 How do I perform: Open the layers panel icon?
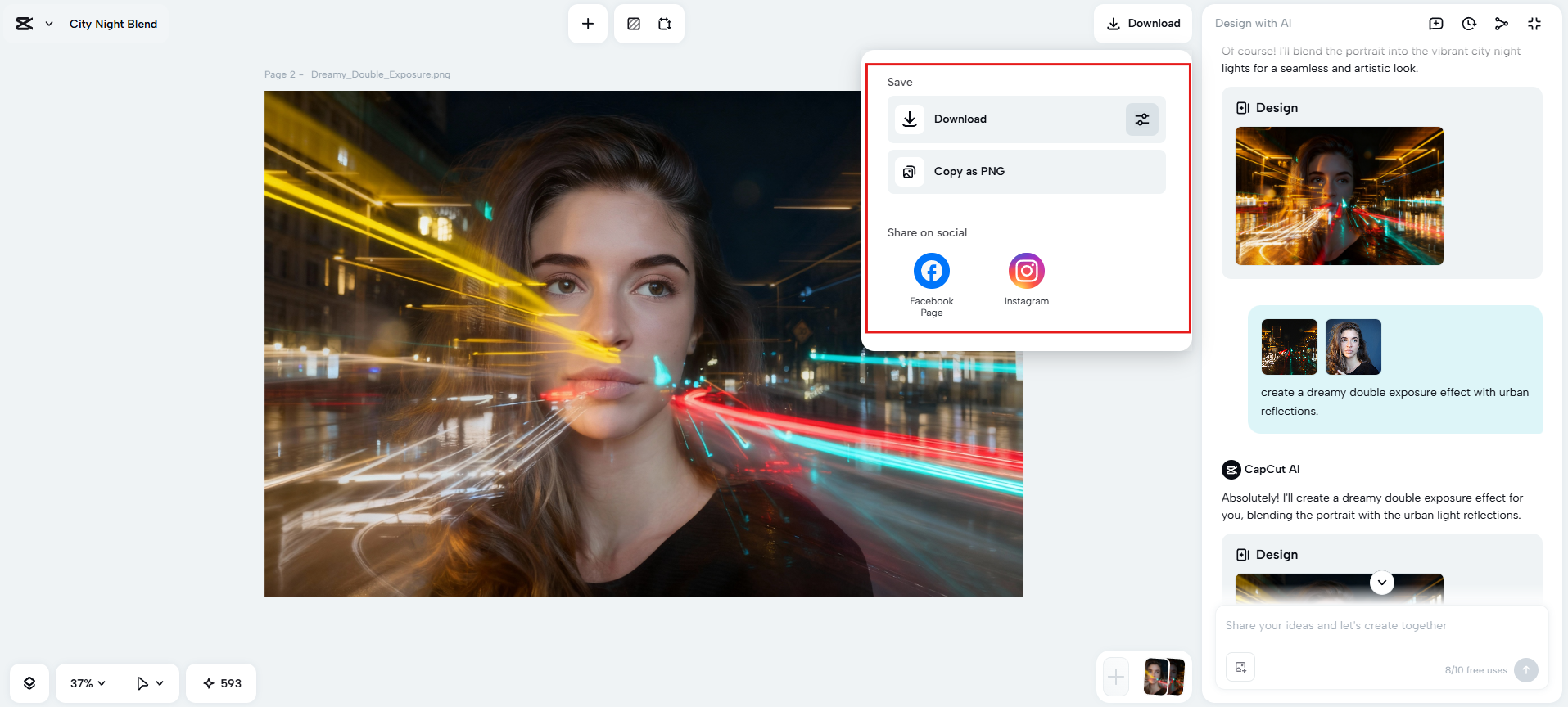pos(29,683)
